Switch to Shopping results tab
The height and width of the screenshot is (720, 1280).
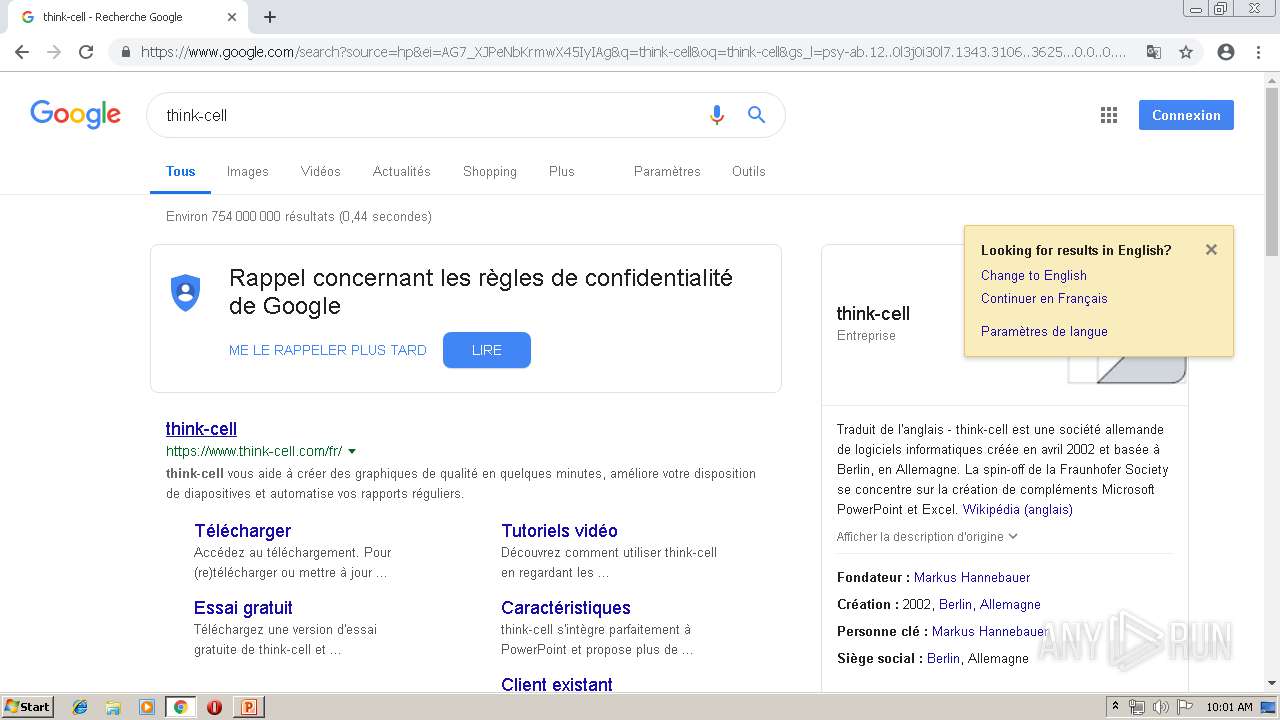(x=489, y=171)
